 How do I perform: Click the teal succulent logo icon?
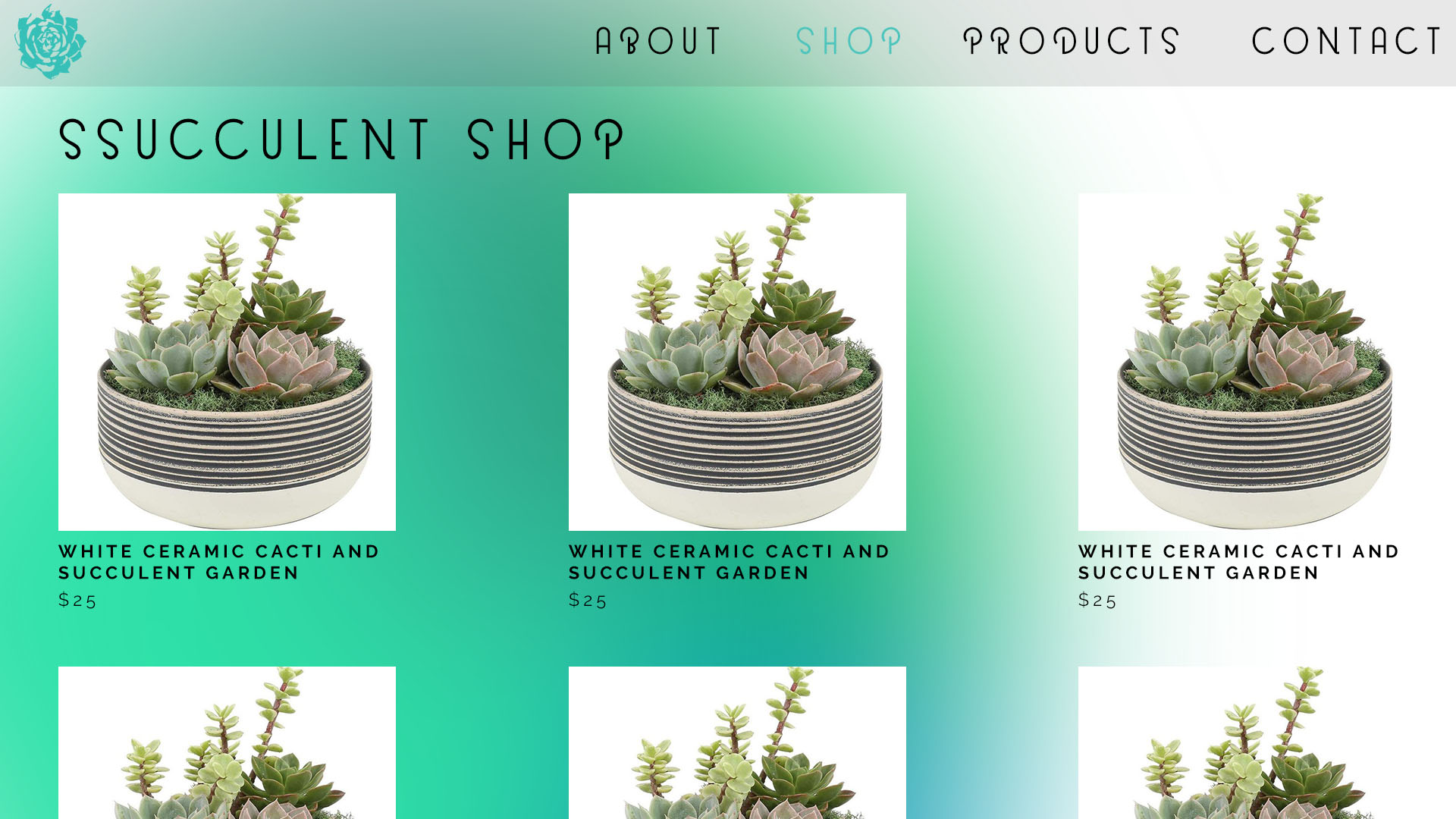click(x=50, y=42)
